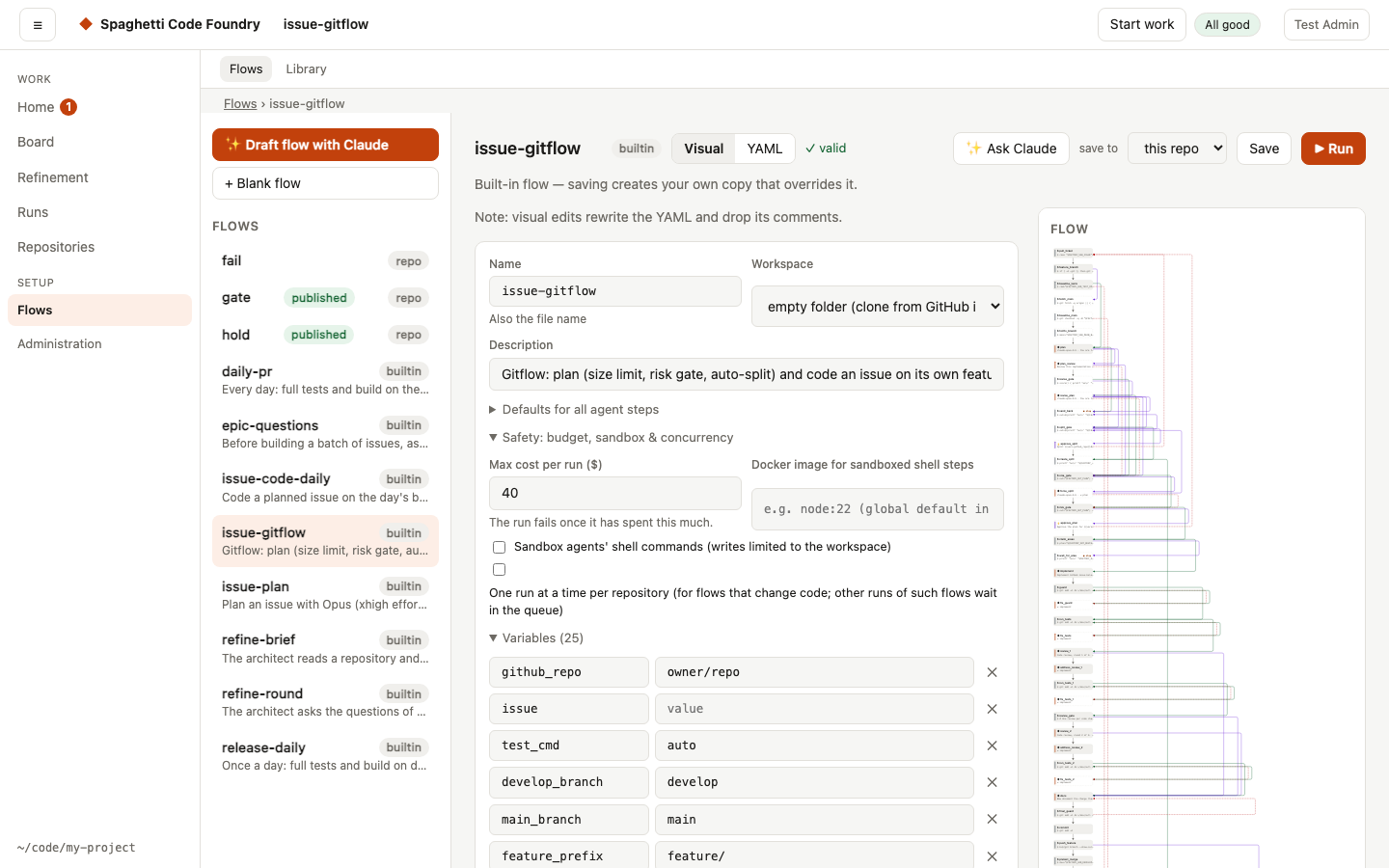Open the refine-round flow
Screen dimensions: 1389x868
point(325,702)
